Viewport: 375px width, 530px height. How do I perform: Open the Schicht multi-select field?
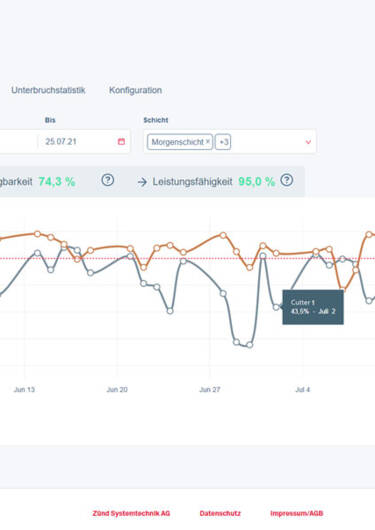tap(230, 142)
